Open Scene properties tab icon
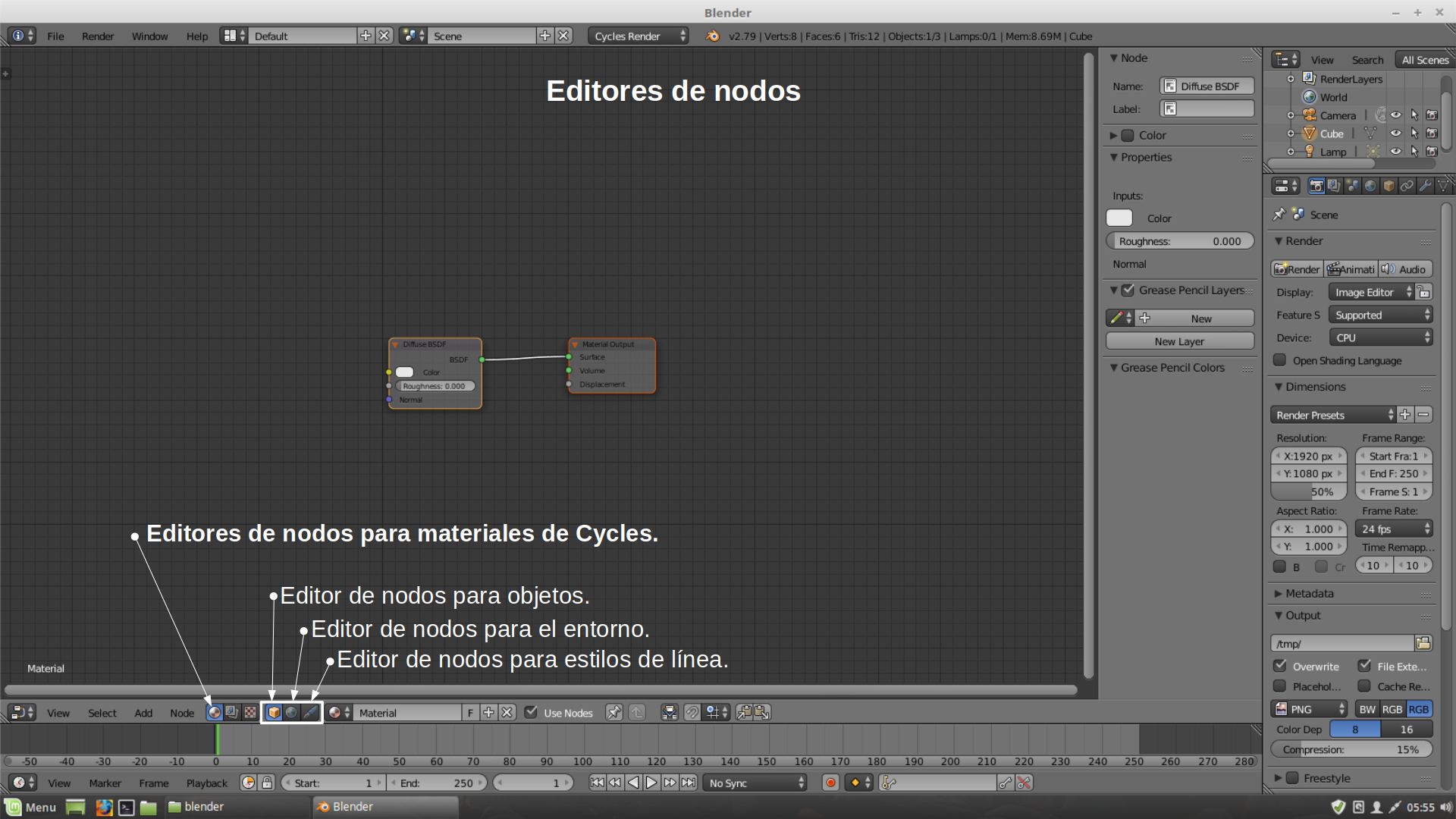Image resolution: width=1456 pixels, height=819 pixels. point(1352,186)
